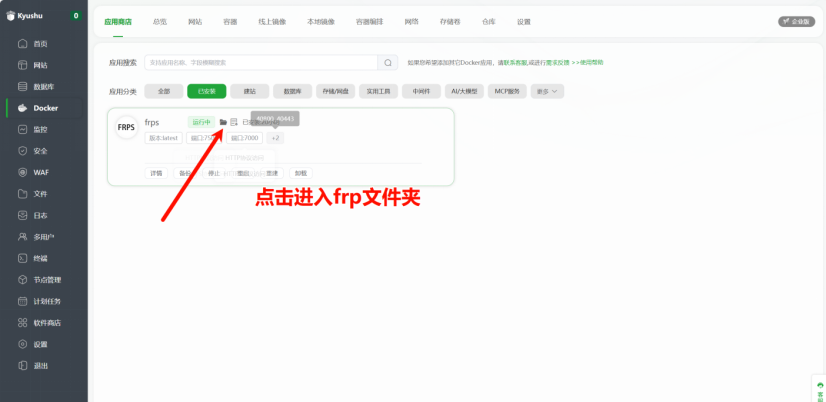Open 数据库 in the sidebar
Viewport: 826px width, 402px height.
pyautogui.click(x=44, y=86)
